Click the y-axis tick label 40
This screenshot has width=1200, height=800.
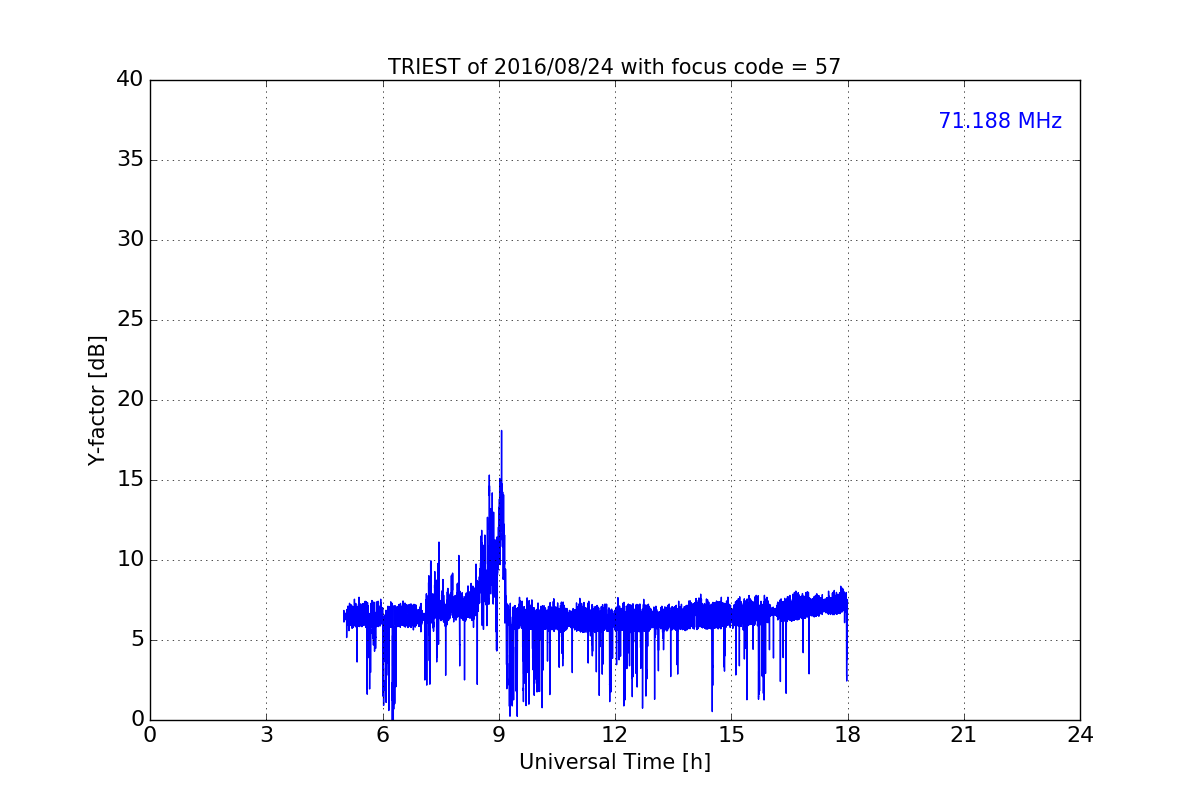click(x=130, y=80)
